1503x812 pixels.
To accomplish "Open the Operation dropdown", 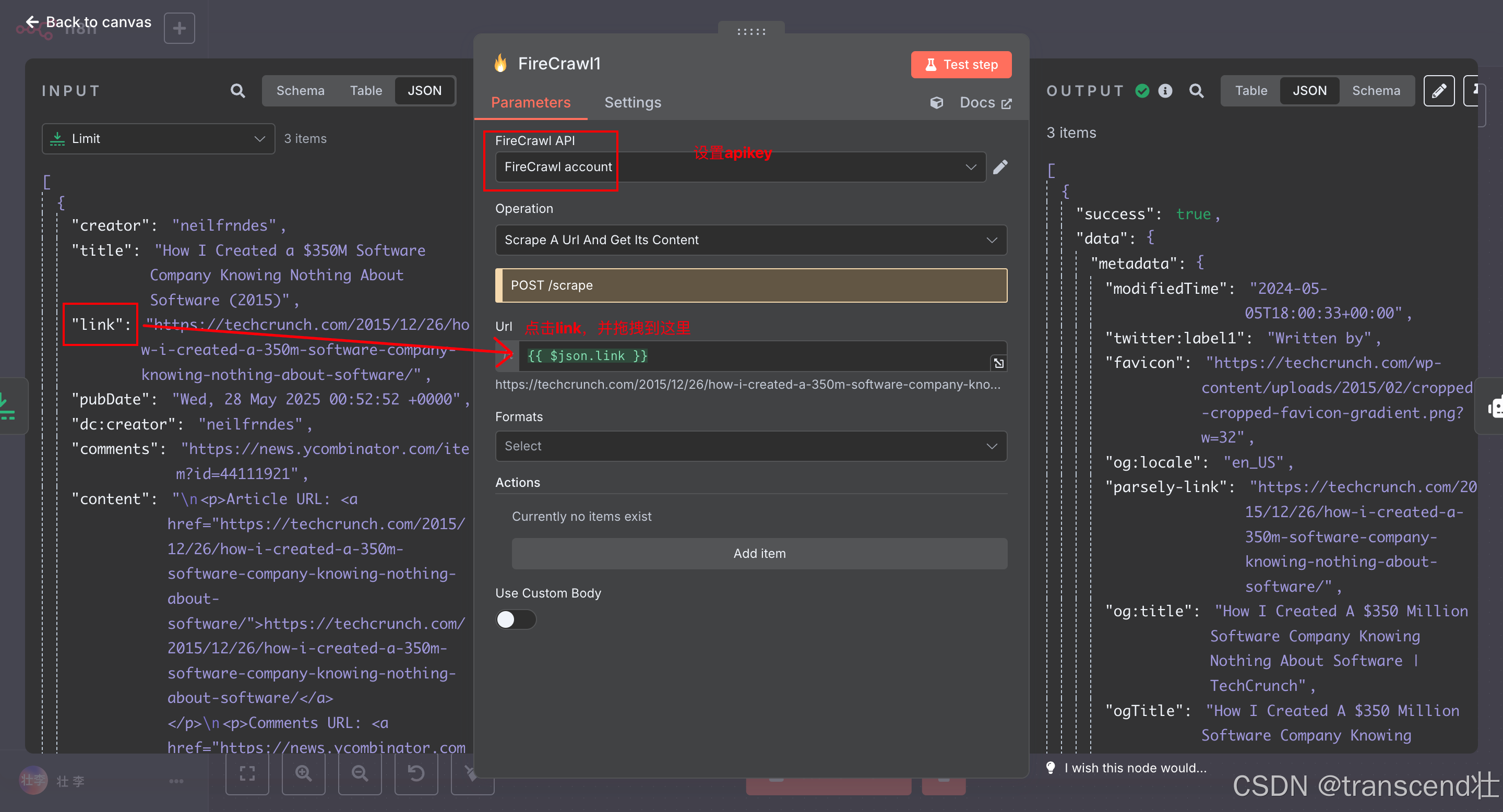I will [751, 240].
